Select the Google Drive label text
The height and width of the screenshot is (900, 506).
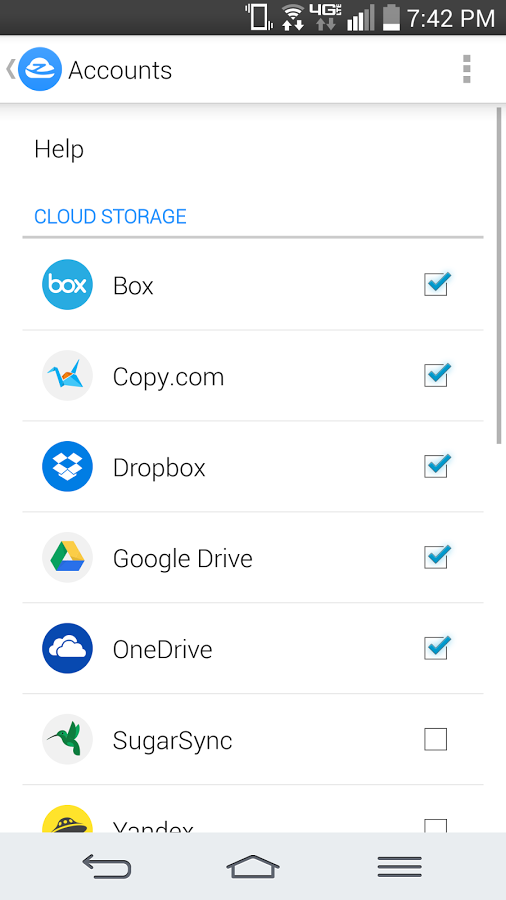pyautogui.click(x=182, y=558)
